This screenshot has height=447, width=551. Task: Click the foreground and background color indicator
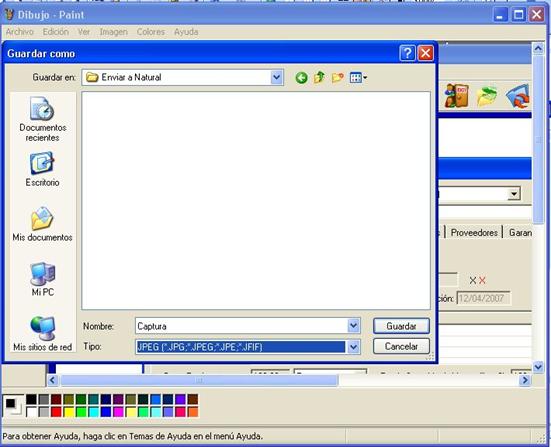click(13, 406)
